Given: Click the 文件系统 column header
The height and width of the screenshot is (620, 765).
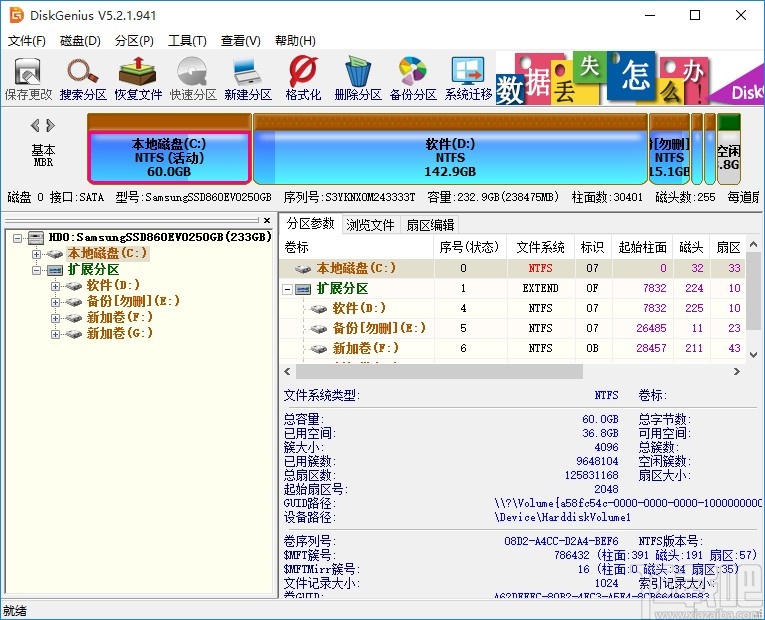Looking at the screenshot, I should (540, 247).
